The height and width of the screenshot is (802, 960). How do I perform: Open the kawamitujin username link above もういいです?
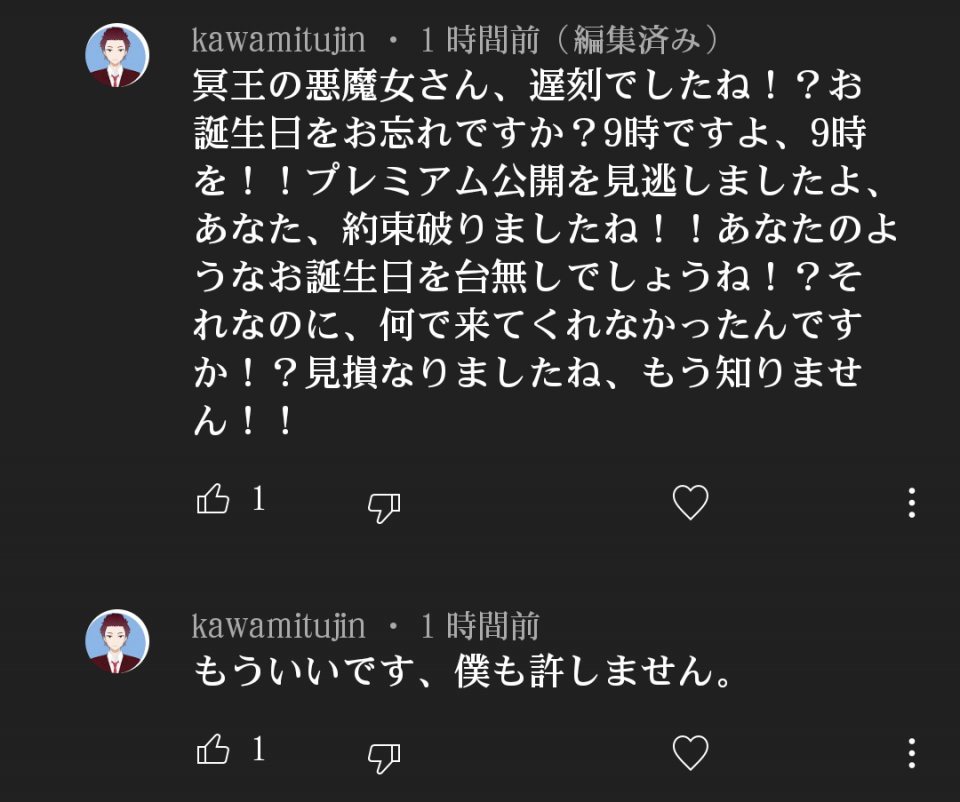click(278, 627)
